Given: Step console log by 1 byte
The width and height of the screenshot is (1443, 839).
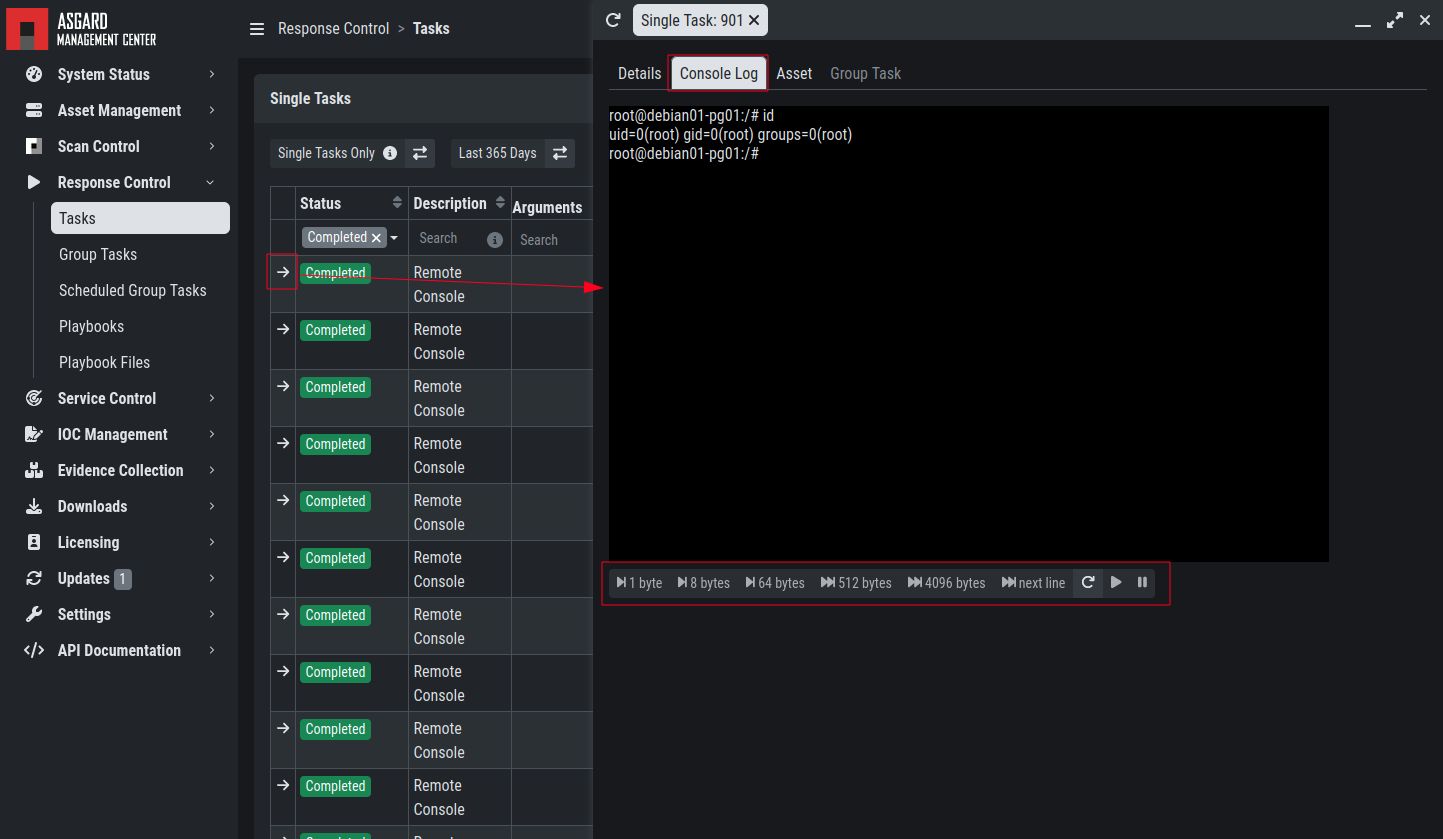Looking at the screenshot, I should pos(639,583).
